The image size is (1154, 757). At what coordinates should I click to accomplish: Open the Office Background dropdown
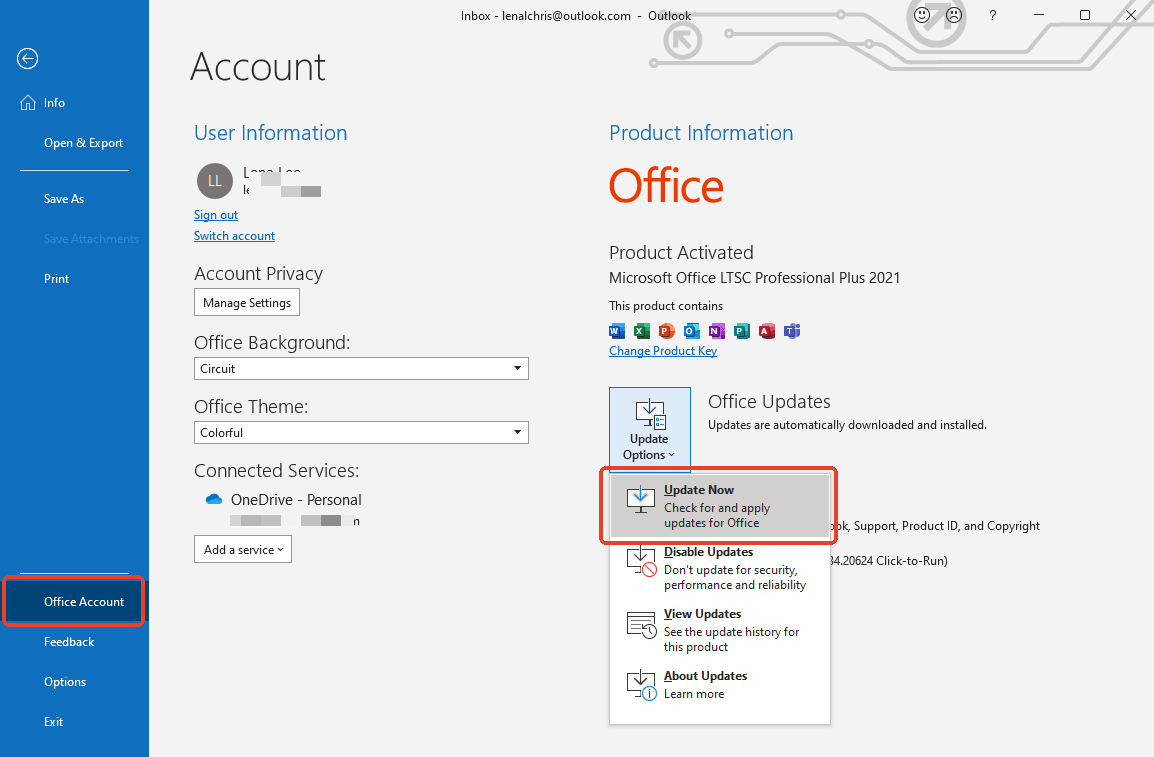[361, 368]
